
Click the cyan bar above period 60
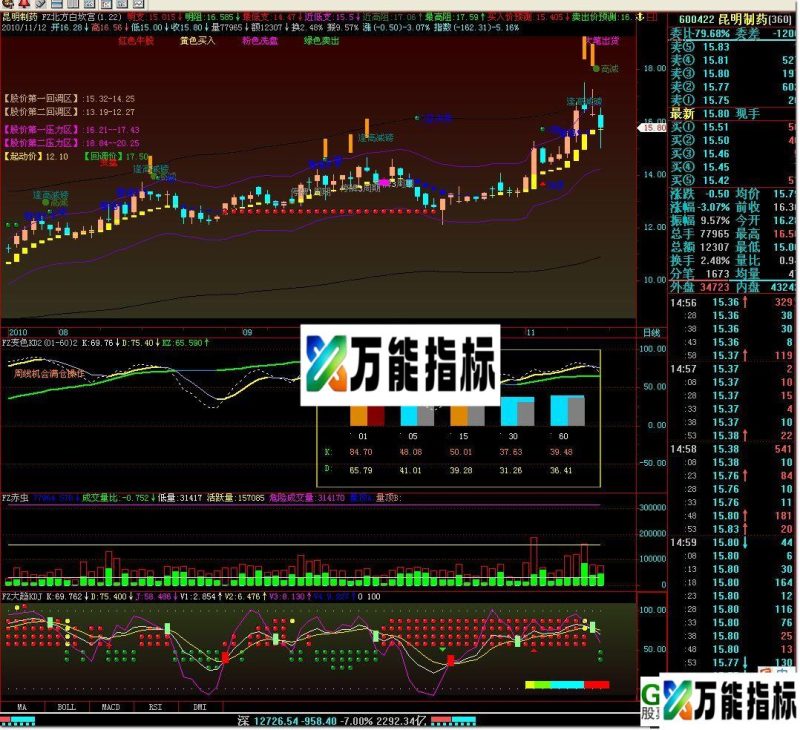click(x=559, y=411)
